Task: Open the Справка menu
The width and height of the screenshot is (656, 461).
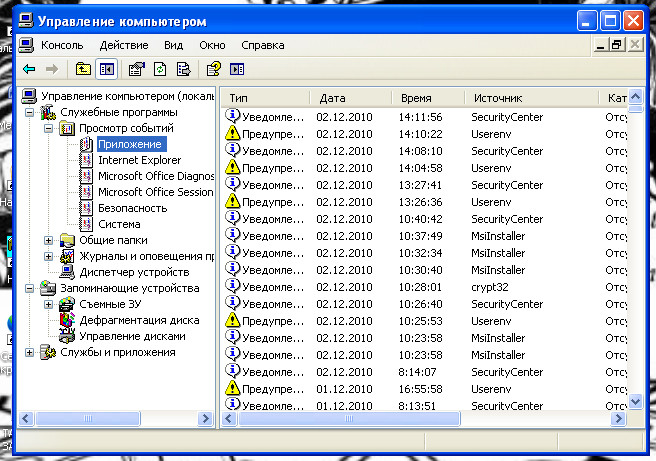Action: tap(263, 45)
